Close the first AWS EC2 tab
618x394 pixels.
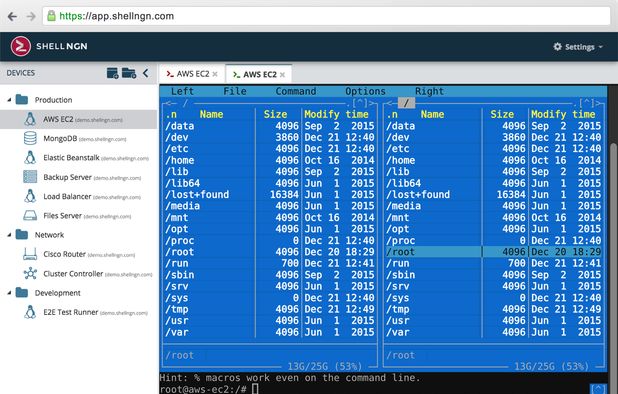coord(215,74)
